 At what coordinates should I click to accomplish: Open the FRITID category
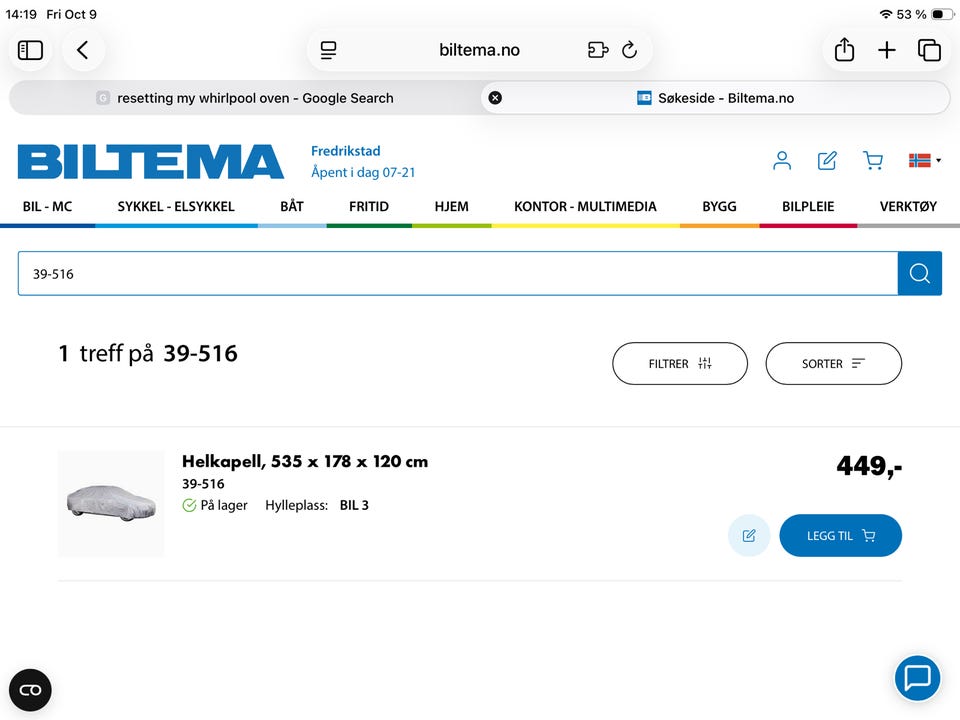point(369,207)
